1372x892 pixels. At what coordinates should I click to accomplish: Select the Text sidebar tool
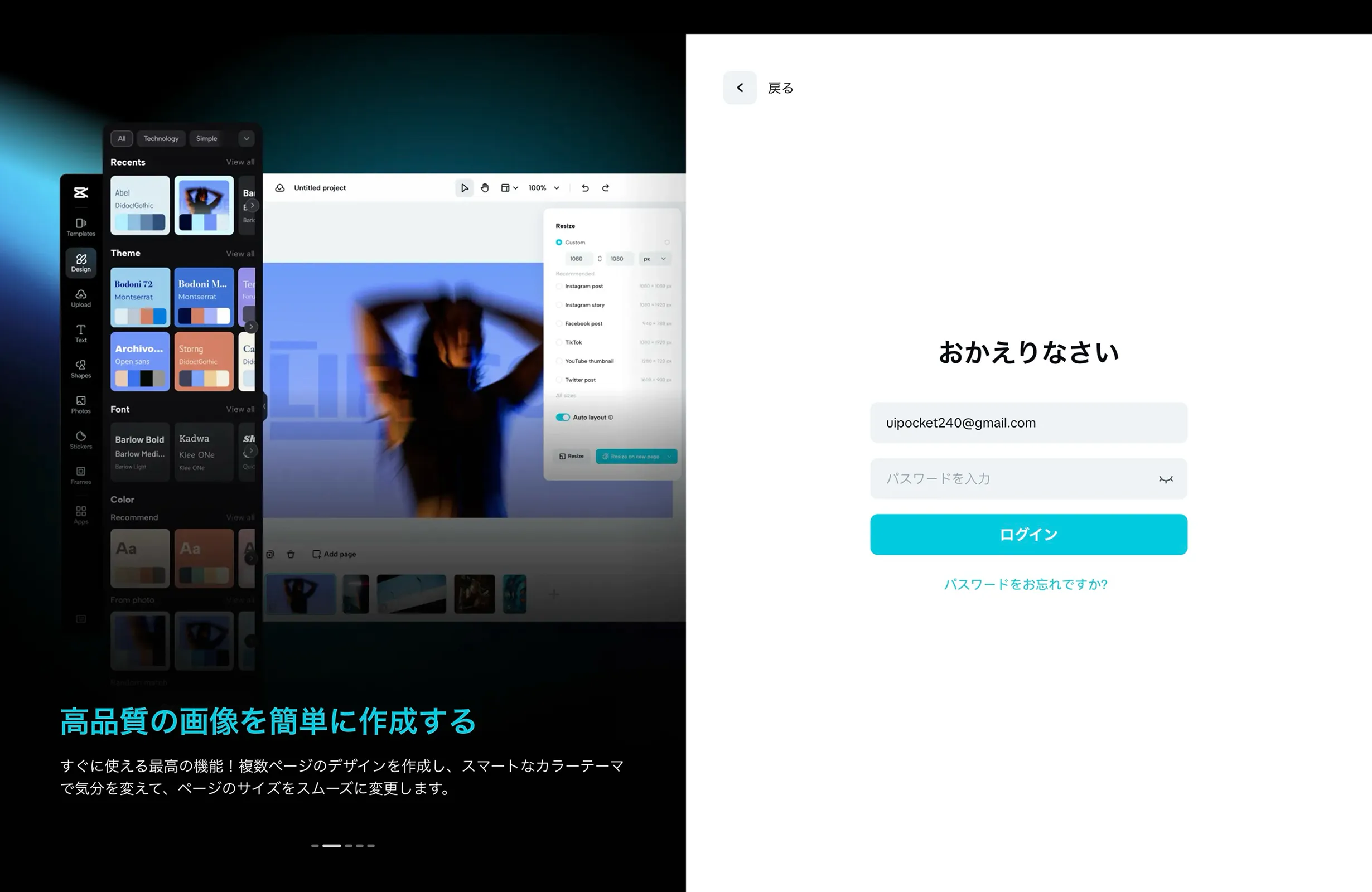pyautogui.click(x=81, y=333)
